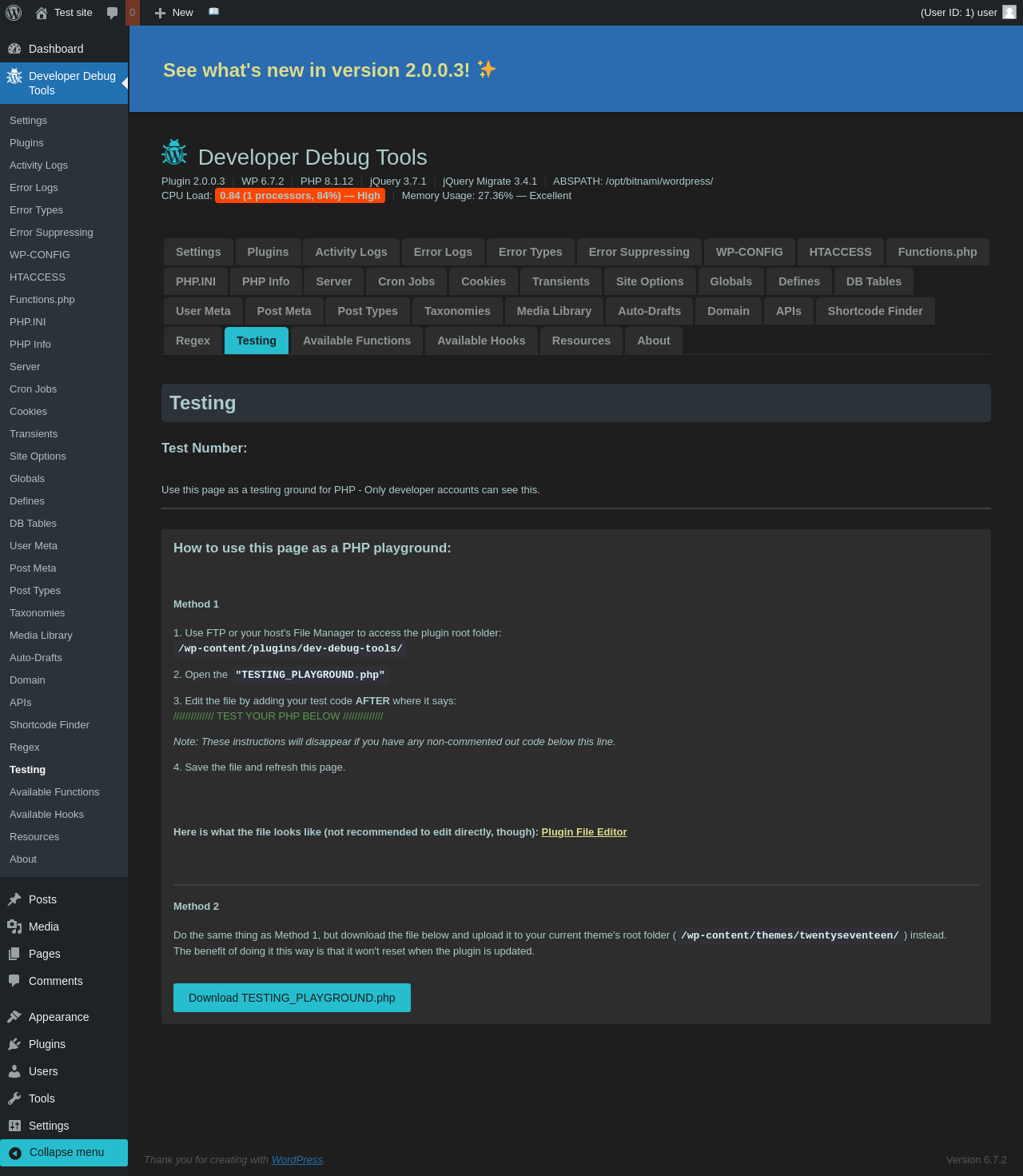Click the plus New content icon
Screen dimensions: 1023x1176
click(160, 13)
